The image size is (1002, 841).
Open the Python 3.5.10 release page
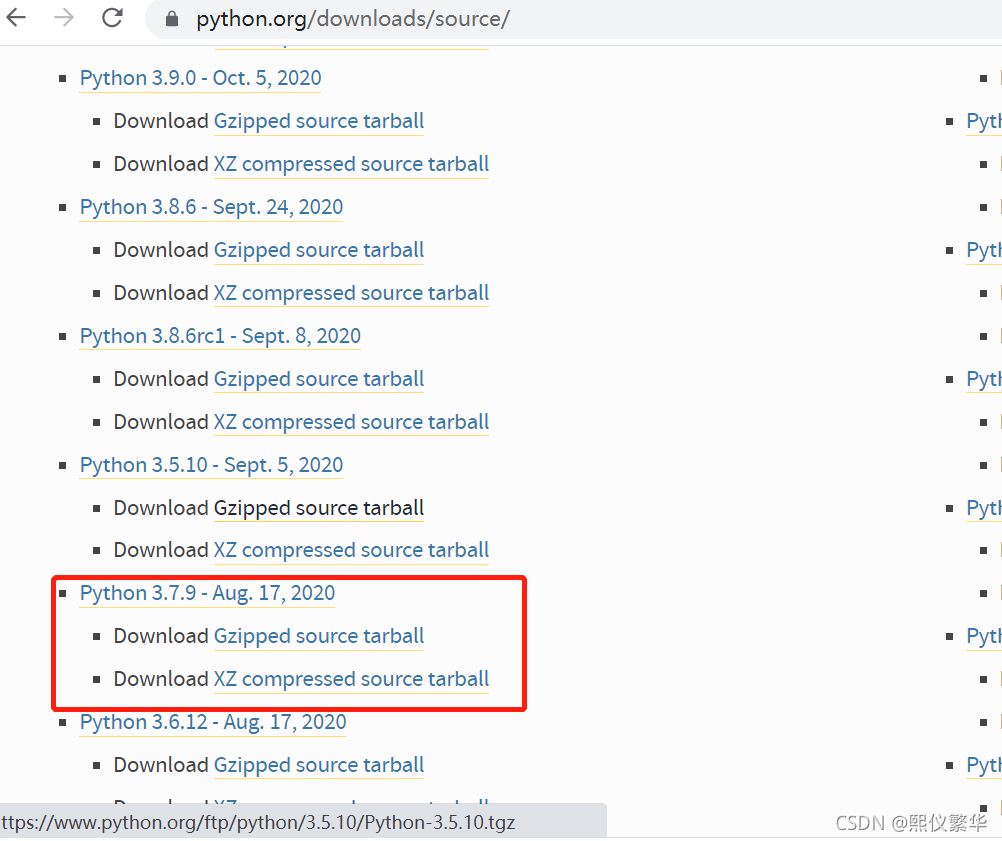pyautogui.click(x=210, y=465)
